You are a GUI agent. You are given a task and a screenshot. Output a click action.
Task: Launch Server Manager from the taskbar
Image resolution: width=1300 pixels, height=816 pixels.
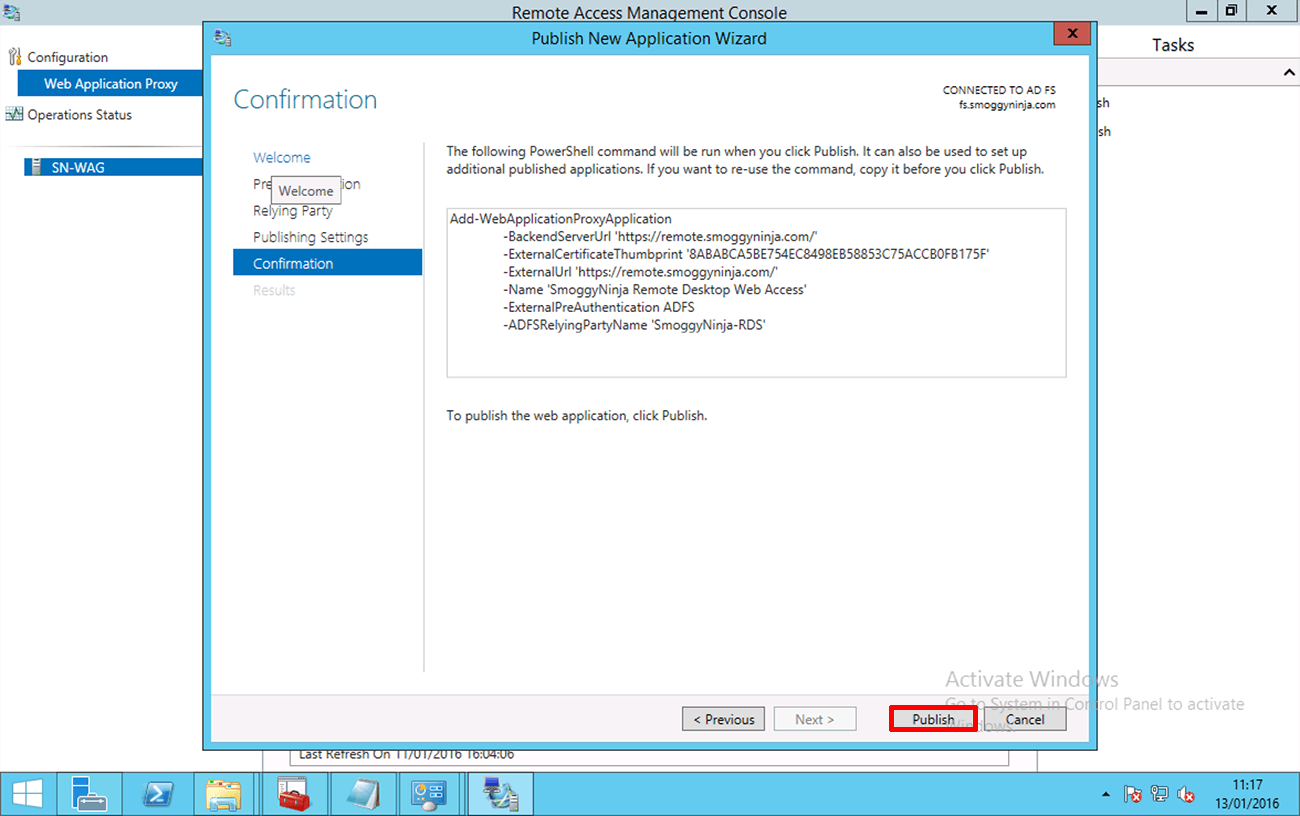pos(88,794)
